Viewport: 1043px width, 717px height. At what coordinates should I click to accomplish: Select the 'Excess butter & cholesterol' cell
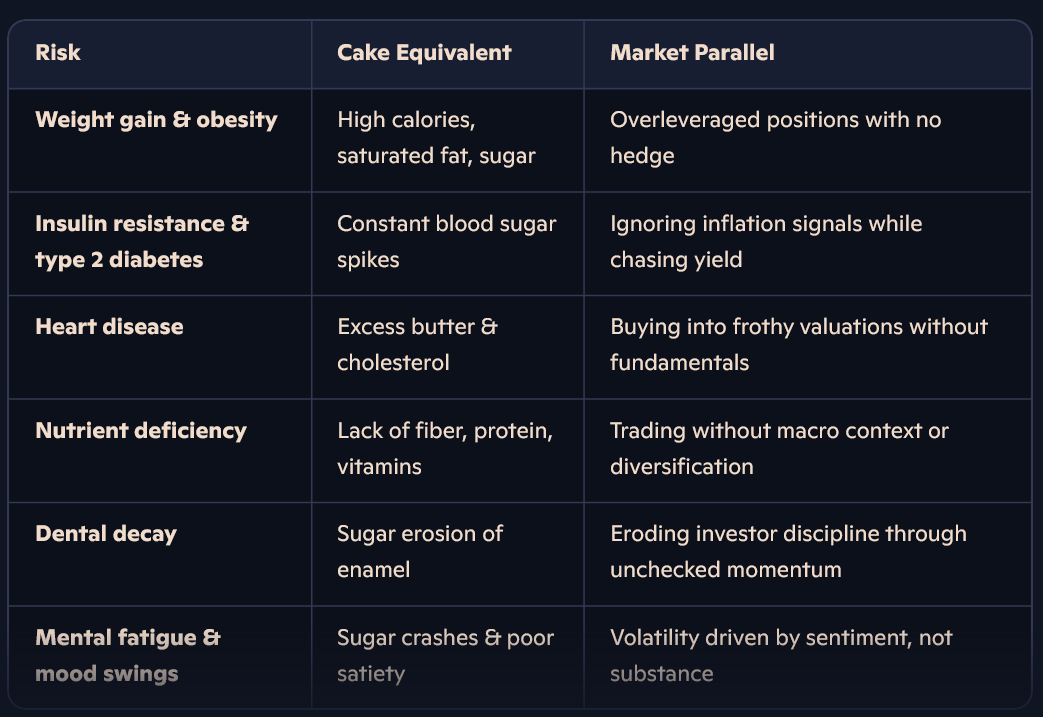tap(417, 345)
